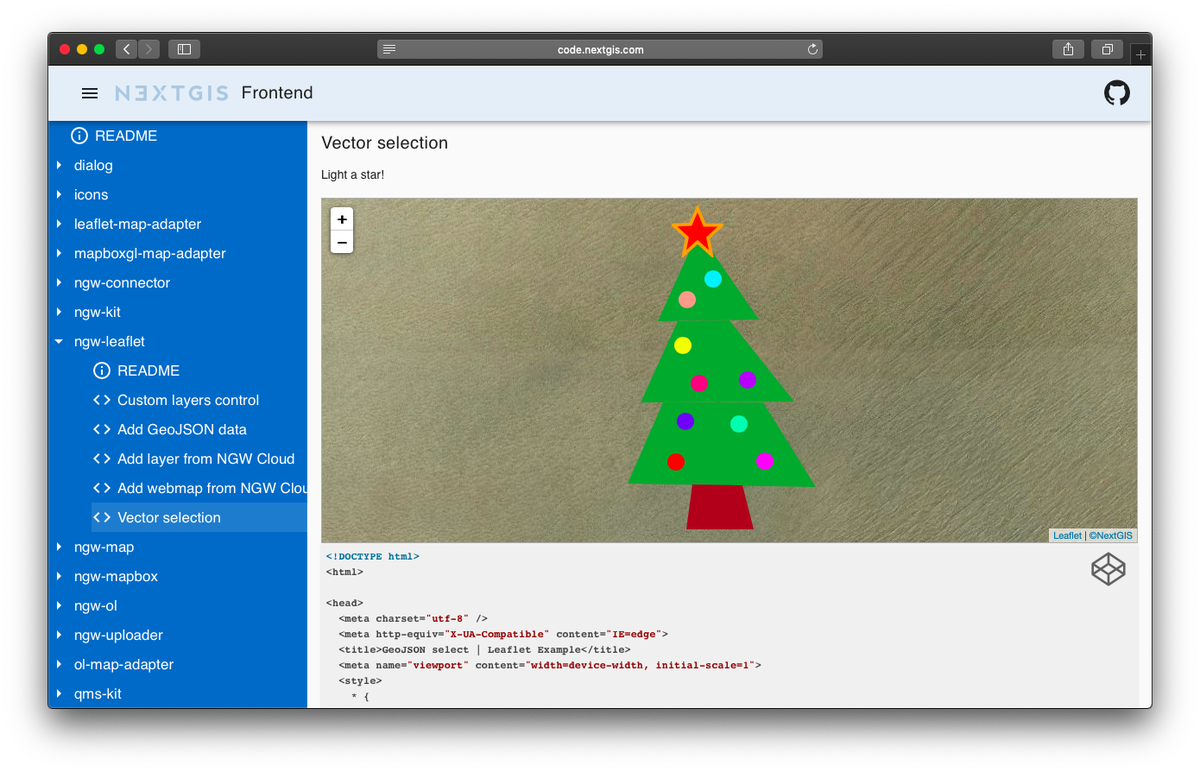Expand the dialog tree node
The image size is (1200, 772).
(59, 165)
